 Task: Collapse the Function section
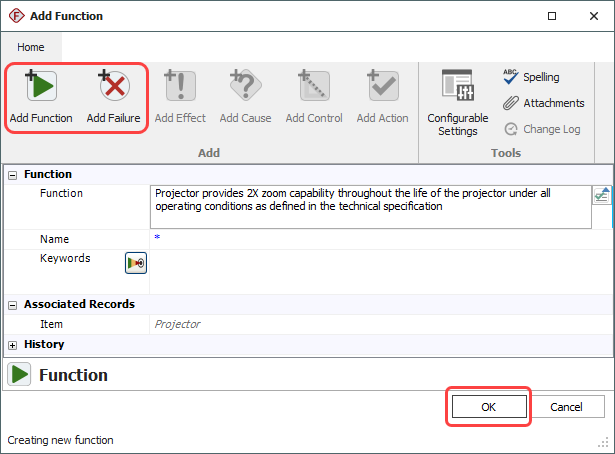(x=13, y=174)
